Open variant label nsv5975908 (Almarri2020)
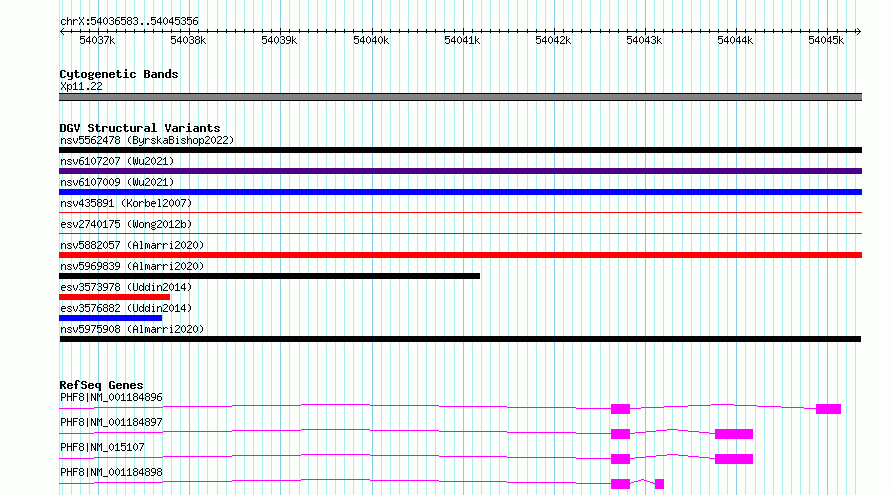Viewport: 890px width, 495px height. (x=132, y=329)
